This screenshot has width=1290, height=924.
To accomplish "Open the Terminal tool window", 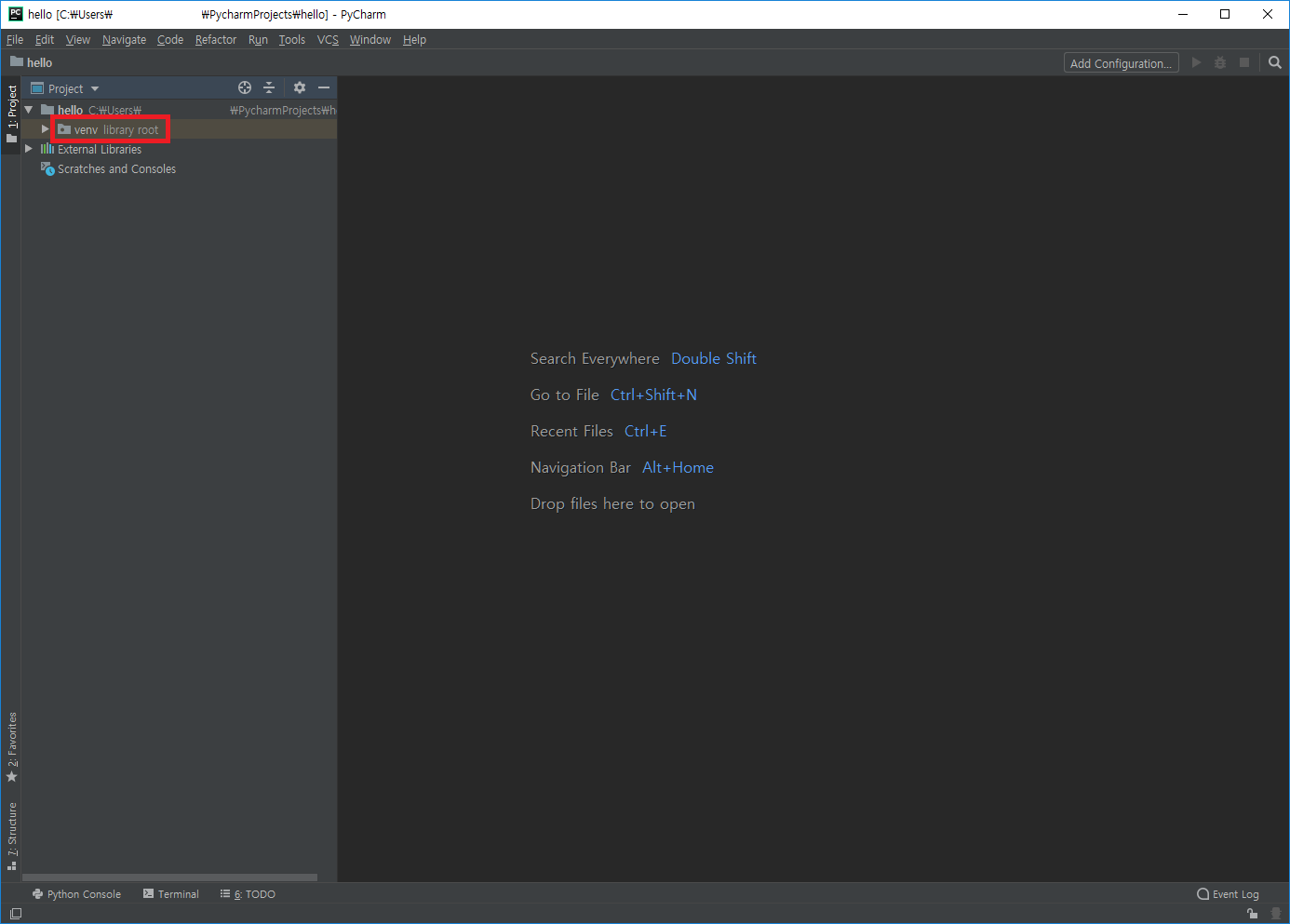I will pos(171,894).
